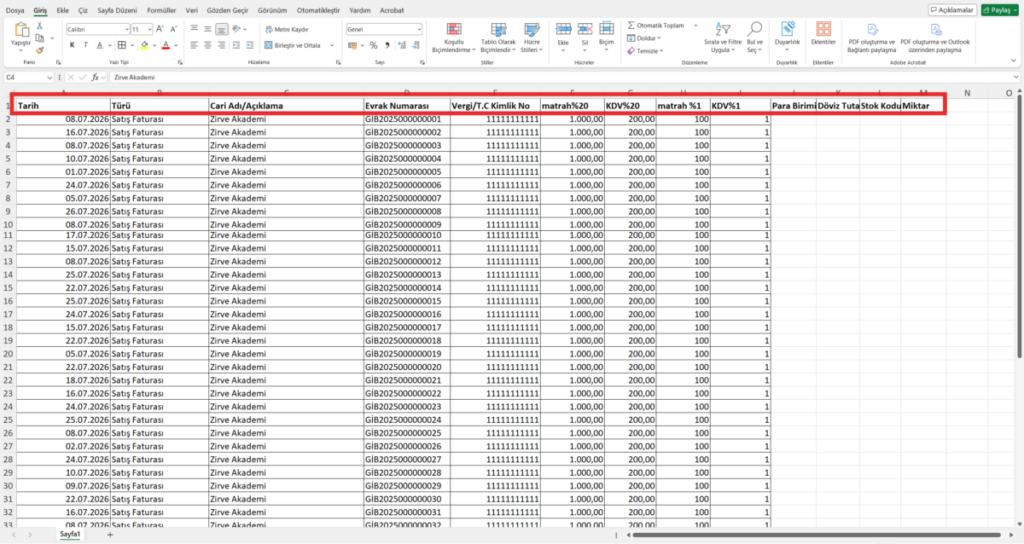Open the Calibri font name dropdown
Screen dimensions: 1024x544
click(126, 29)
